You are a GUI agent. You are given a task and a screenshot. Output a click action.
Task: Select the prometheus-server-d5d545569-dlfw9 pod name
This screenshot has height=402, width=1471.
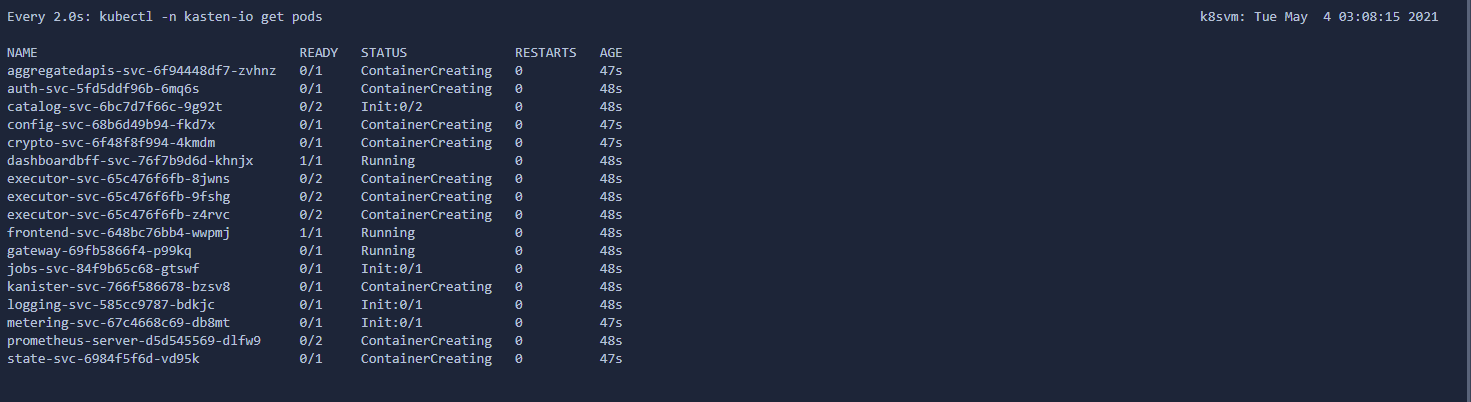pyautogui.click(x=133, y=341)
